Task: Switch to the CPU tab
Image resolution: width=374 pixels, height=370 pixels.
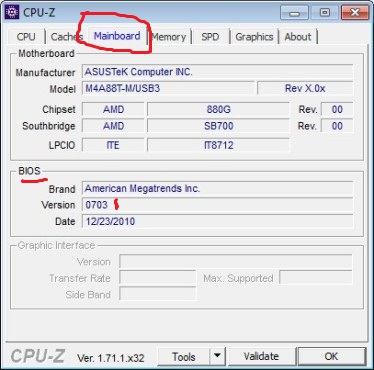Action: point(26,37)
